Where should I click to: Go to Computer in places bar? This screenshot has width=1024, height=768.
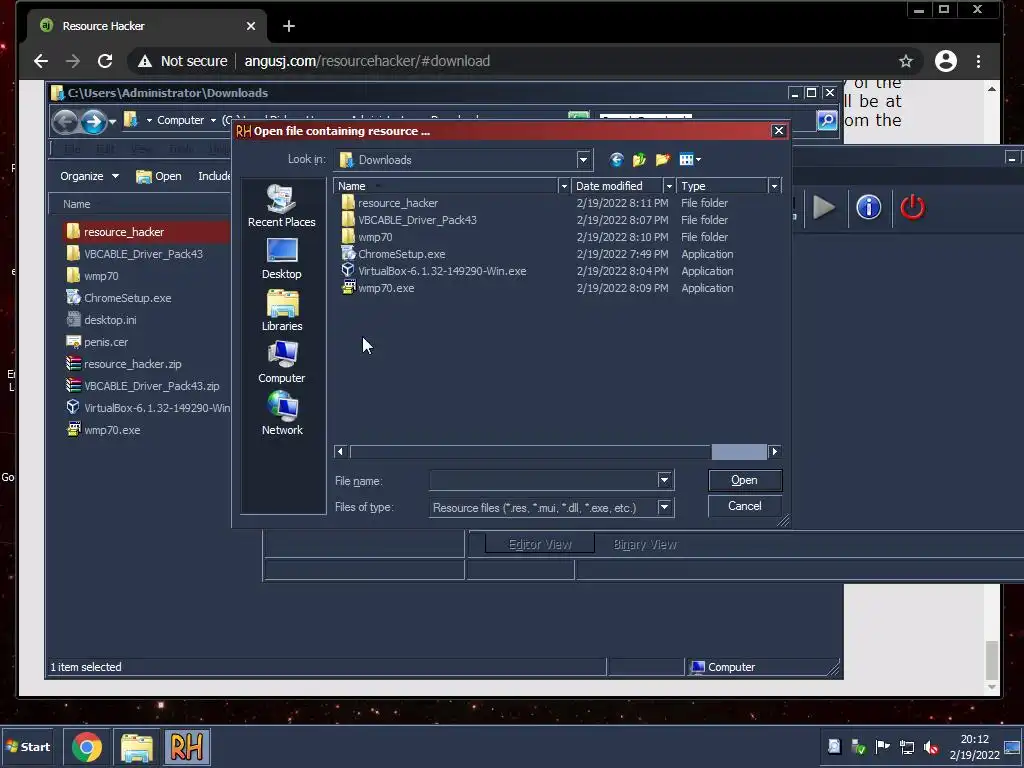(x=281, y=362)
